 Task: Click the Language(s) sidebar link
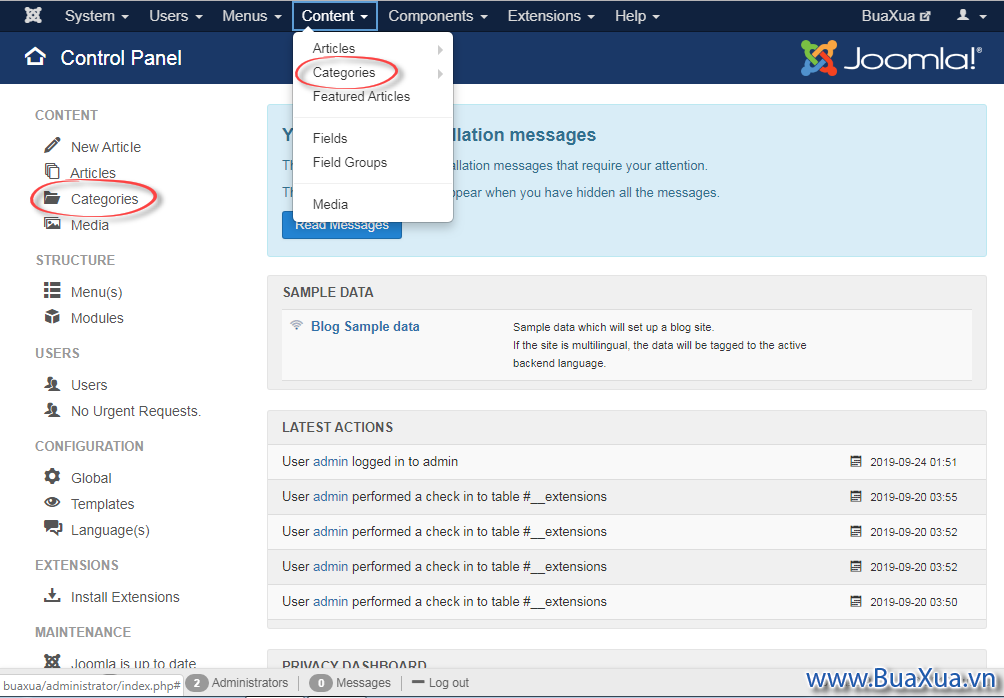[x=110, y=530]
